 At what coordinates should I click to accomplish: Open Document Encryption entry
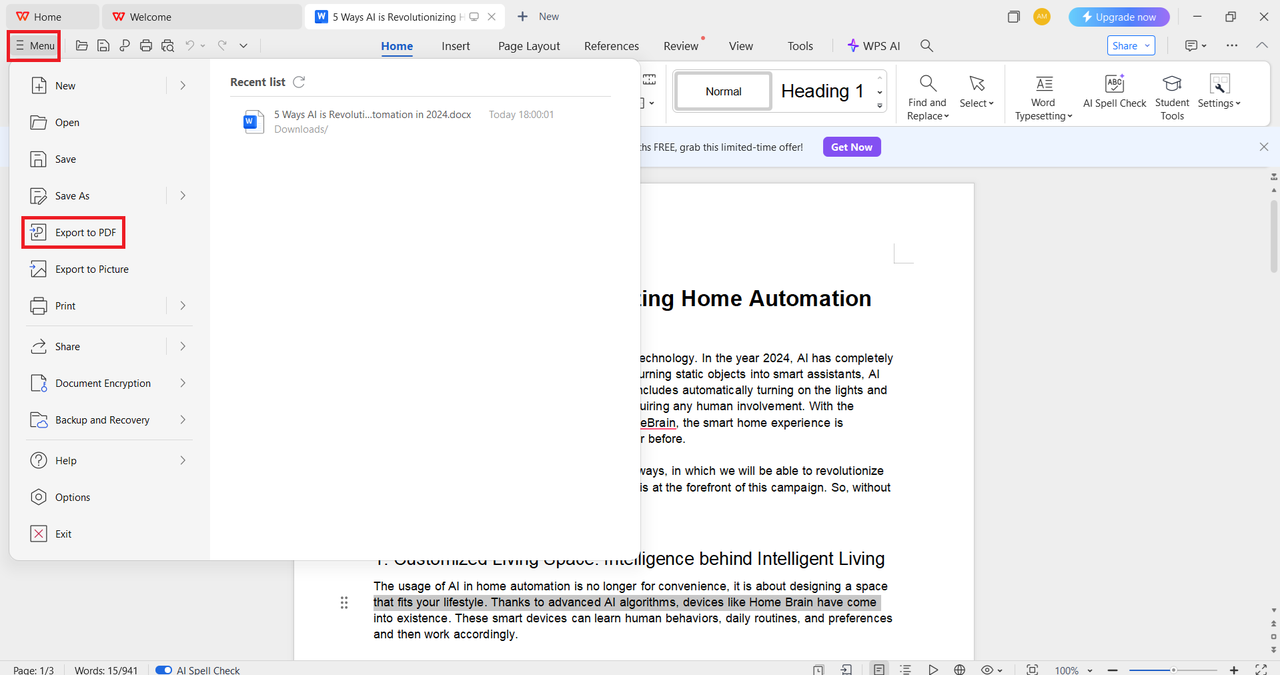(103, 384)
